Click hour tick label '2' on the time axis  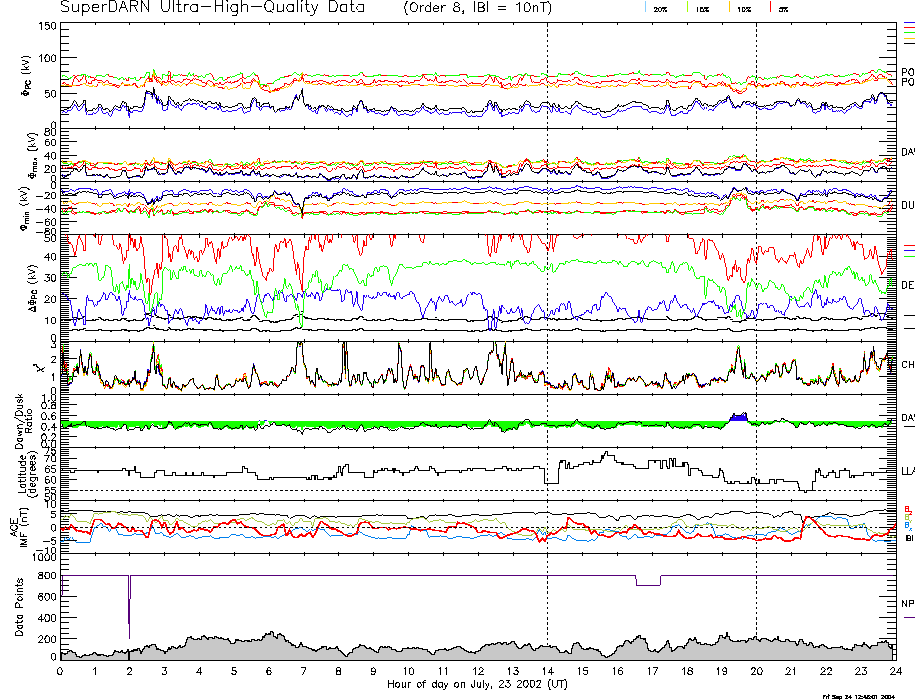click(130, 671)
